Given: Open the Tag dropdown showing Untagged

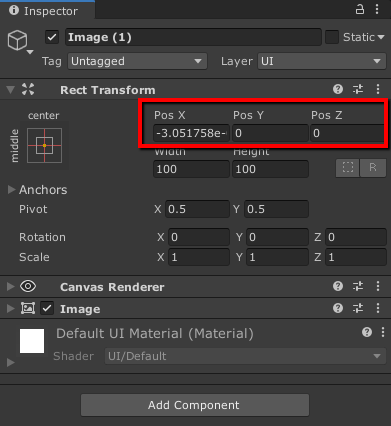Looking at the screenshot, I should coord(137,61).
